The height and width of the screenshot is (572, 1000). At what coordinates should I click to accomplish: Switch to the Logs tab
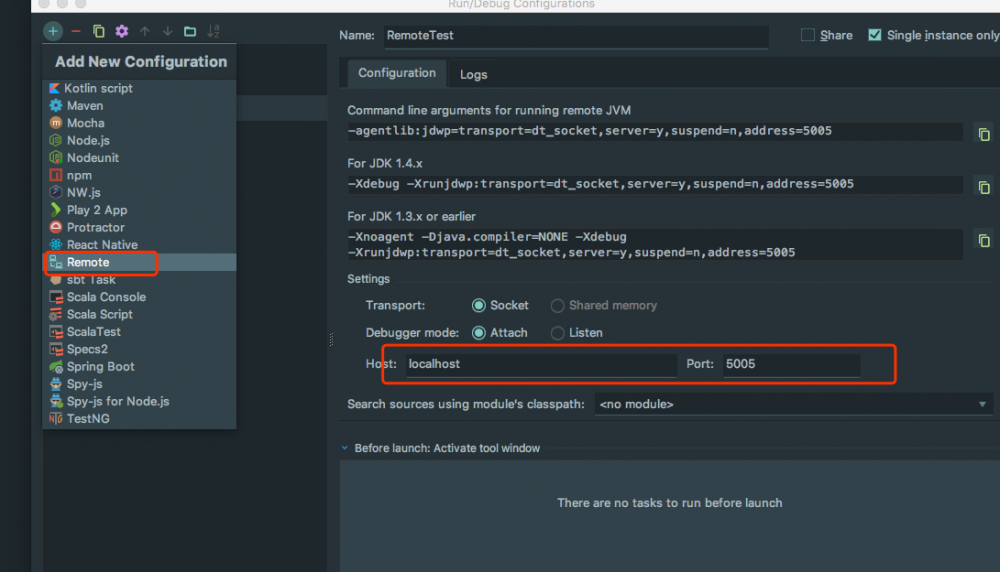(473, 75)
